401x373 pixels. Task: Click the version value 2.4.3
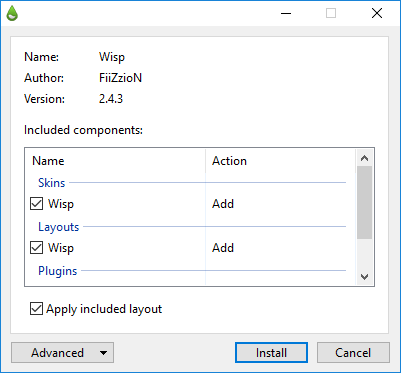[x=111, y=99]
